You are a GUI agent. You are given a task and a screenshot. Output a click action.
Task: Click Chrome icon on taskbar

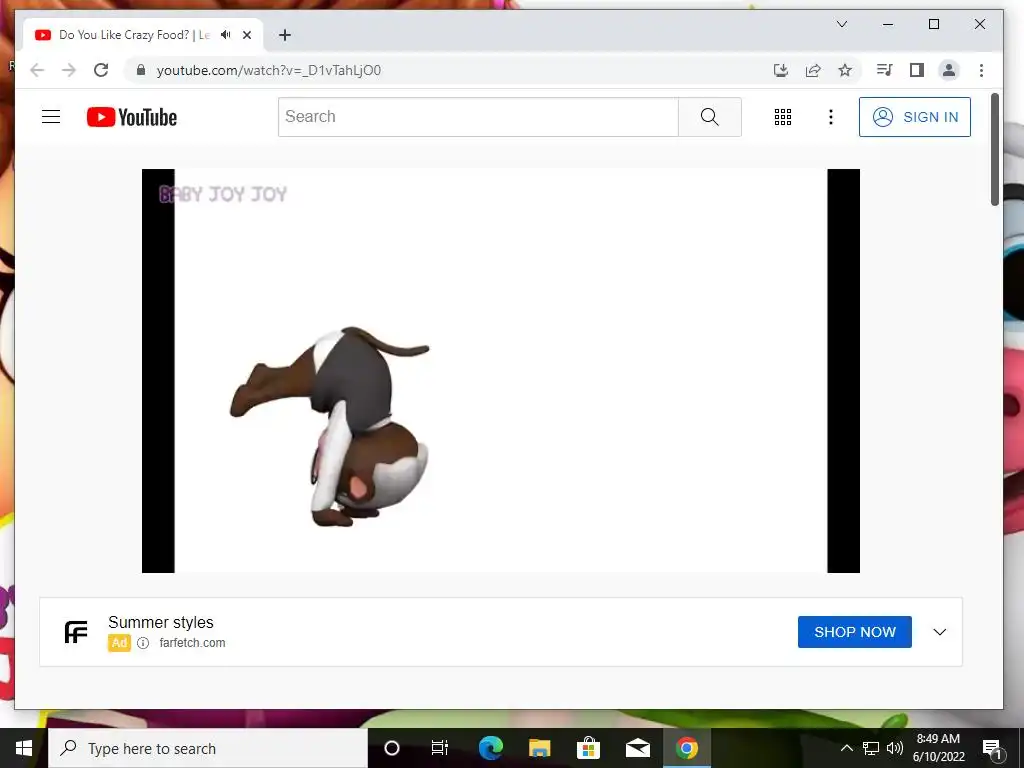(x=686, y=748)
